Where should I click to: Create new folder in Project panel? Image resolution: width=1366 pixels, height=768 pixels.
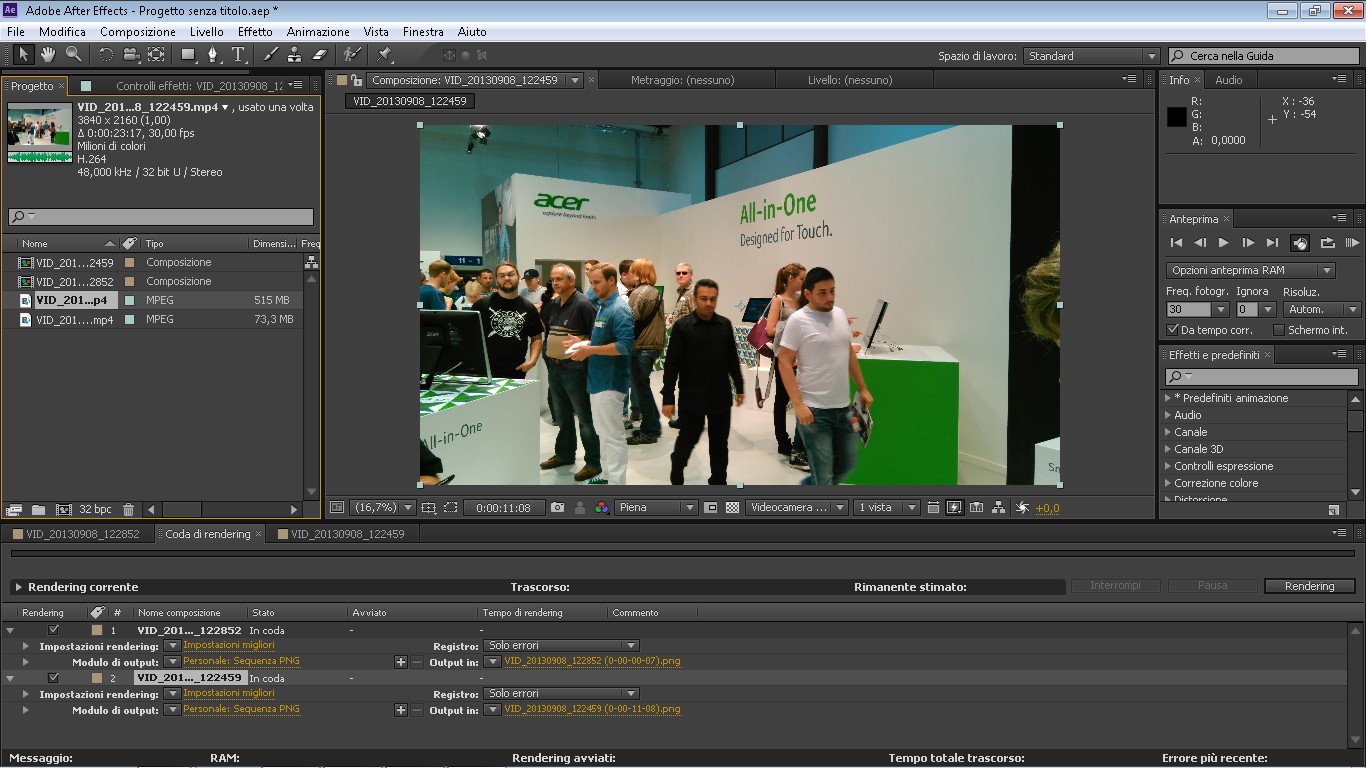(x=39, y=509)
